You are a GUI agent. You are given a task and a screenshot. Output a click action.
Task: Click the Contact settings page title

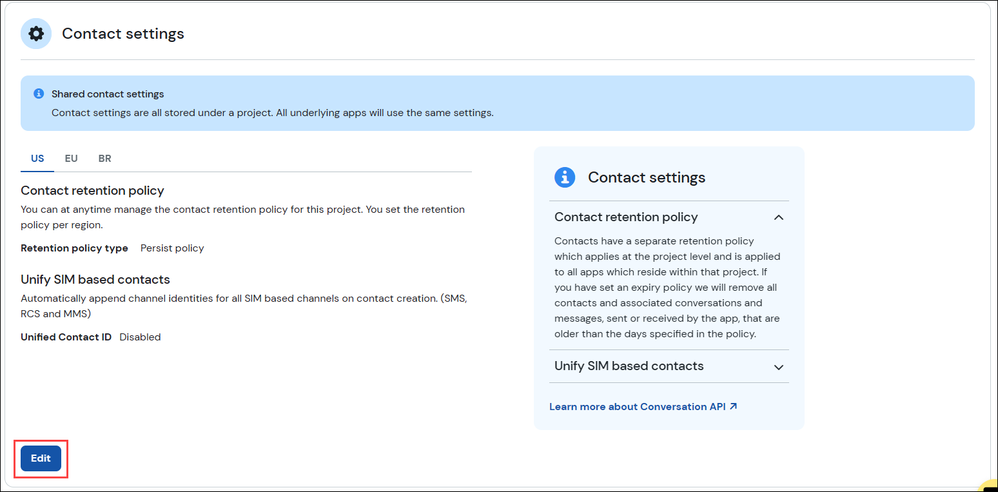(x=123, y=34)
